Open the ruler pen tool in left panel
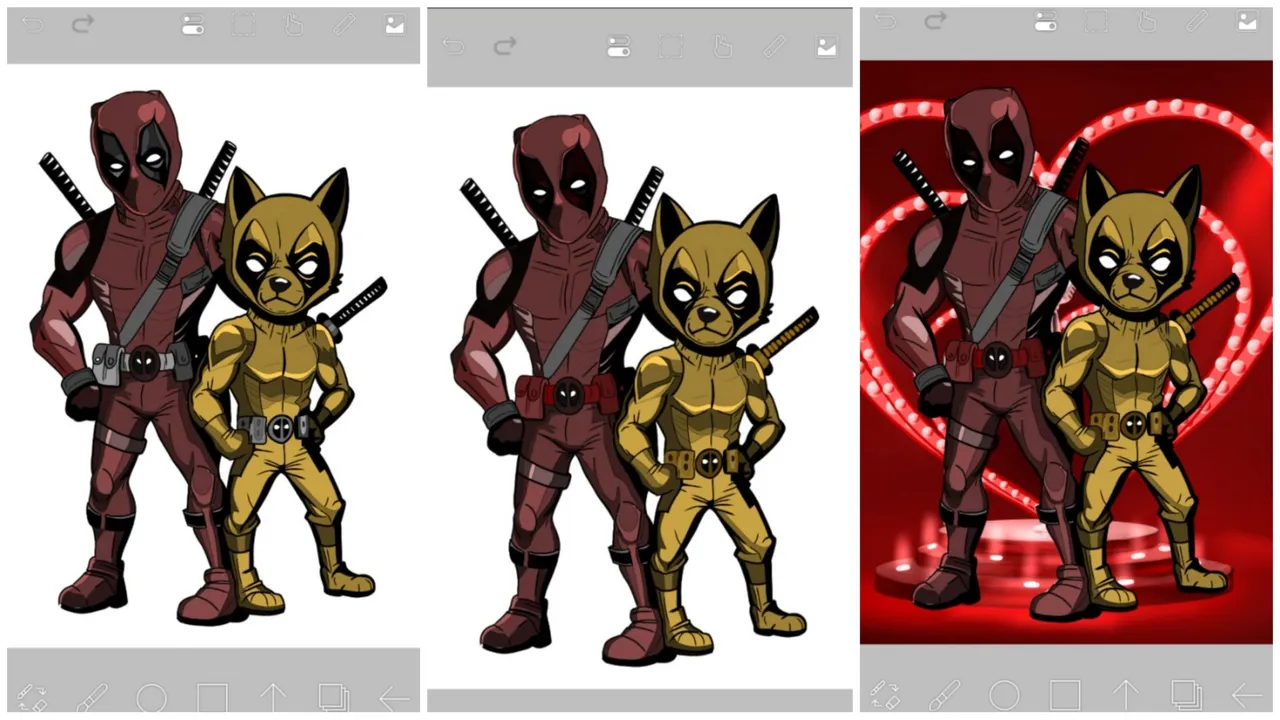 tap(345, 25)
